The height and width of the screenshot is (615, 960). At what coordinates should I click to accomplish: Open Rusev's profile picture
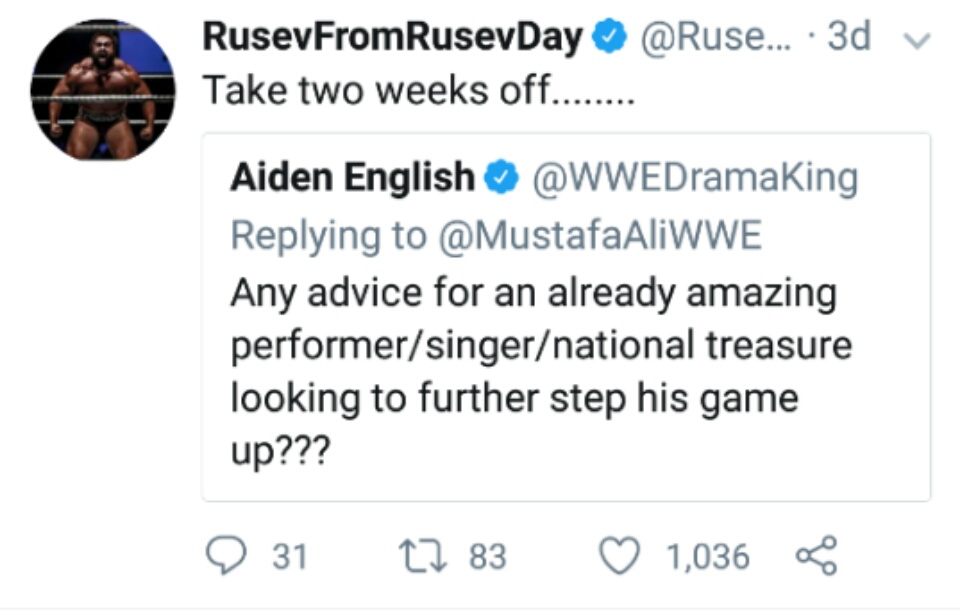pos(103,89)
